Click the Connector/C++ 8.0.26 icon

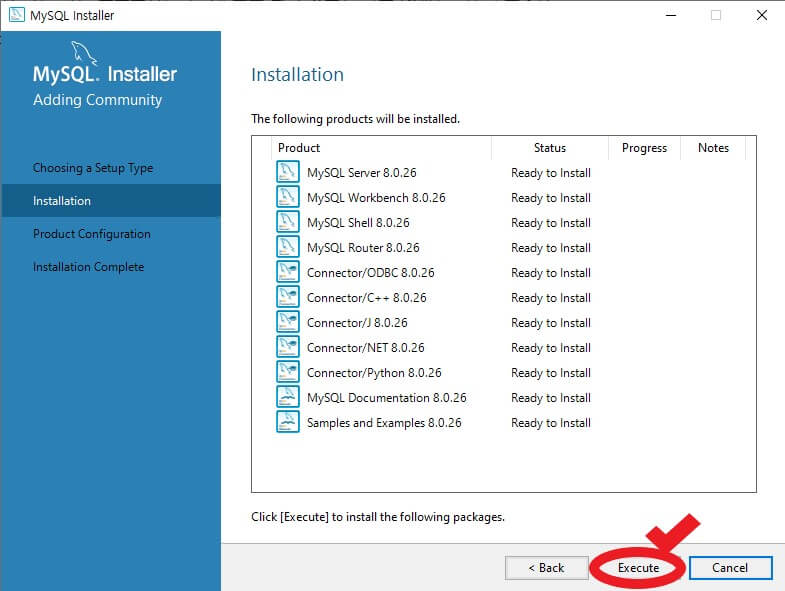(288, 297)
